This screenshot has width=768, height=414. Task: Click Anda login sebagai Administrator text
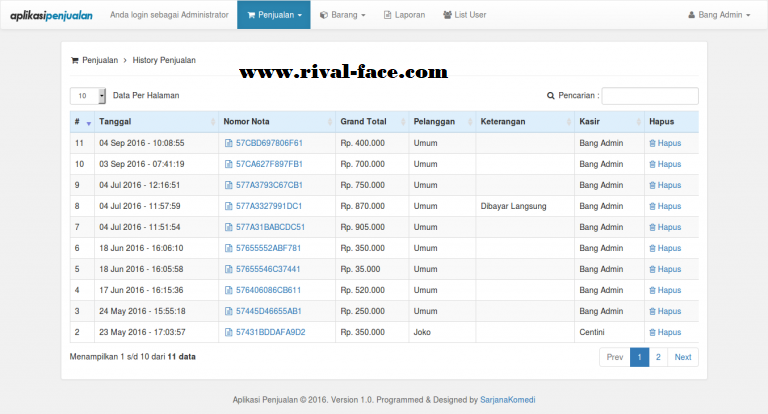point(169,15)
